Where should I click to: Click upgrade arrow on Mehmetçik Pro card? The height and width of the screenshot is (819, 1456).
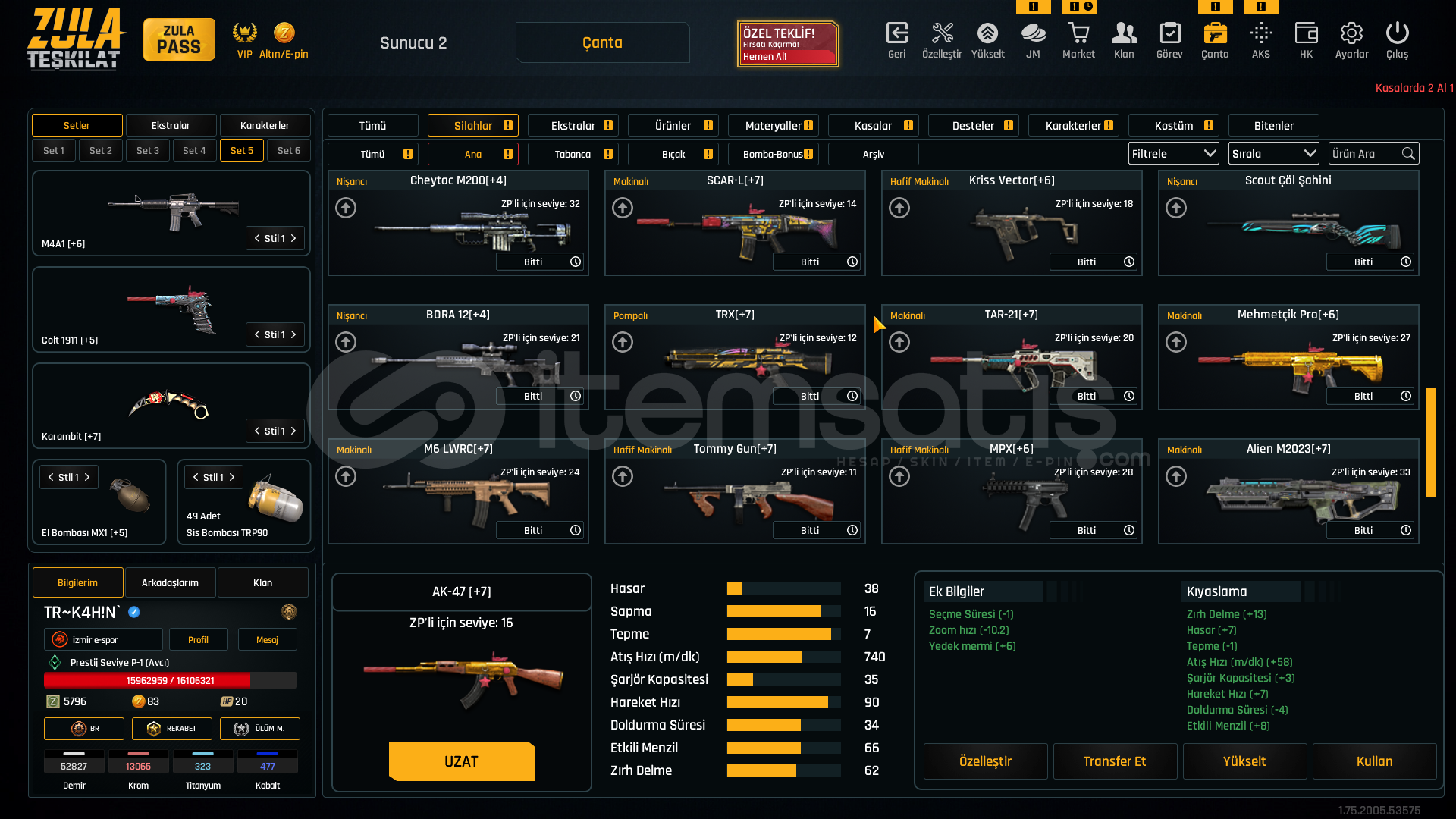click(x=1176, y=342)
